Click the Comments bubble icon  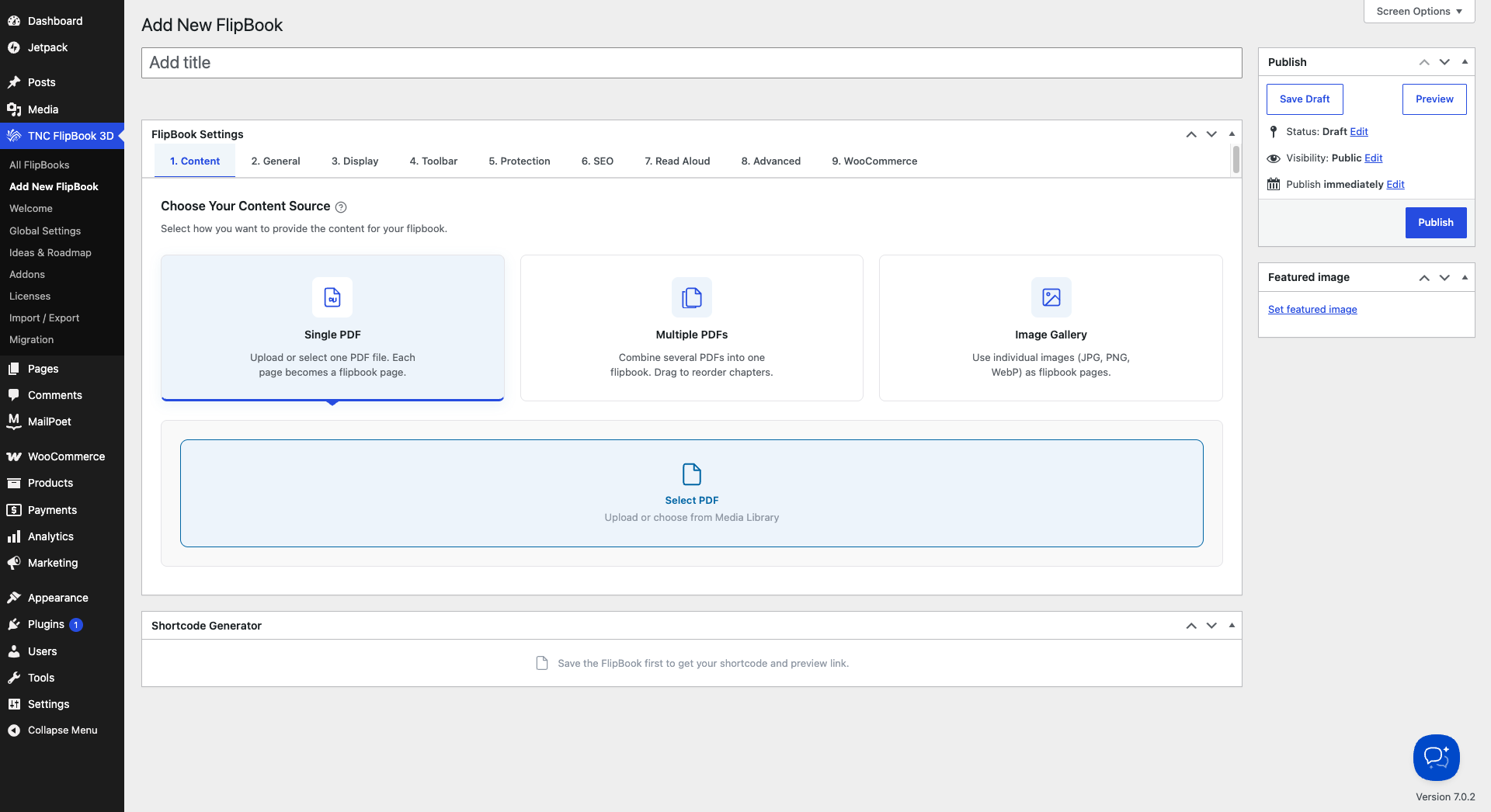point(14,395)
